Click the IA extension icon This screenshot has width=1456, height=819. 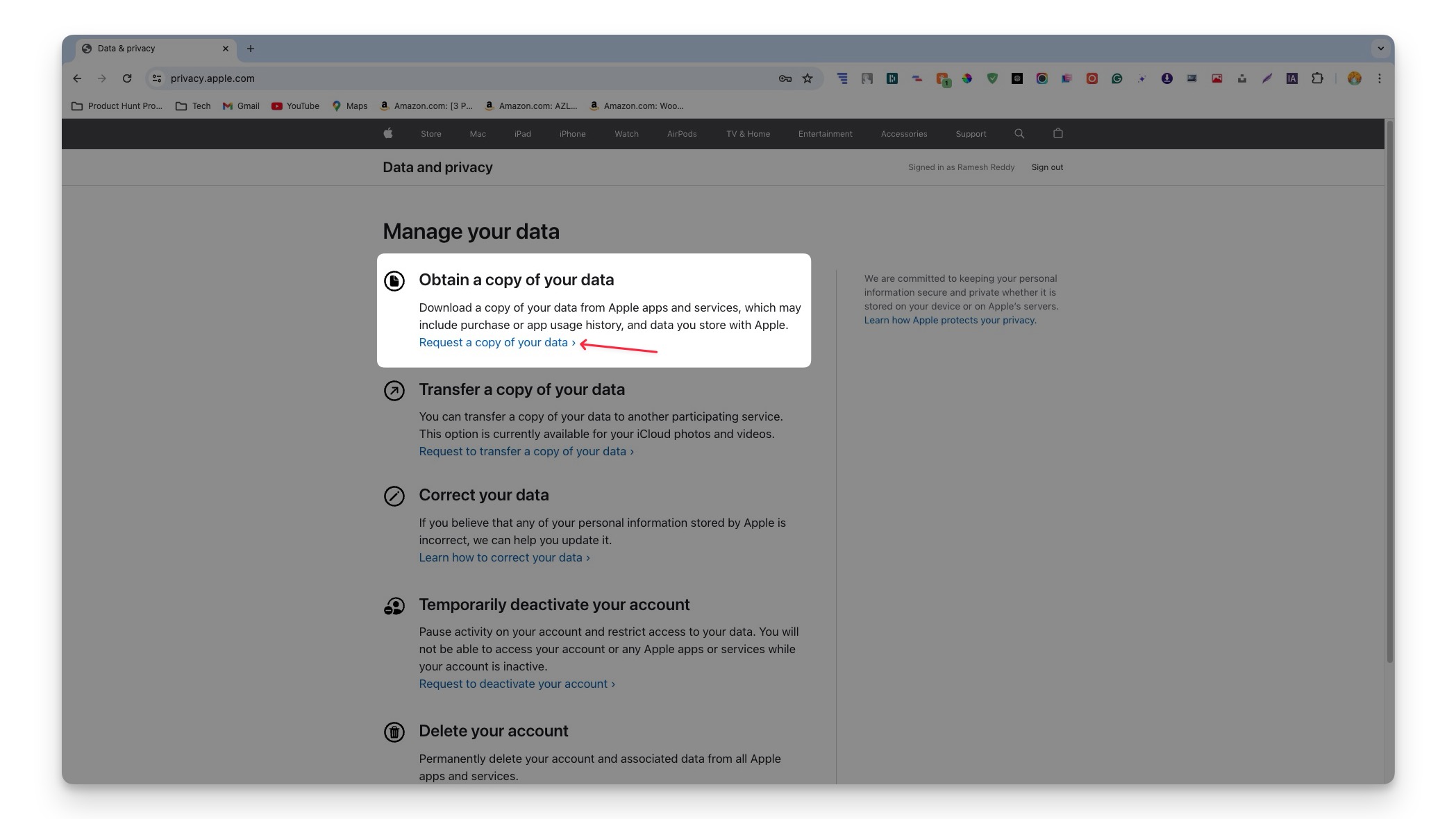1292,78
